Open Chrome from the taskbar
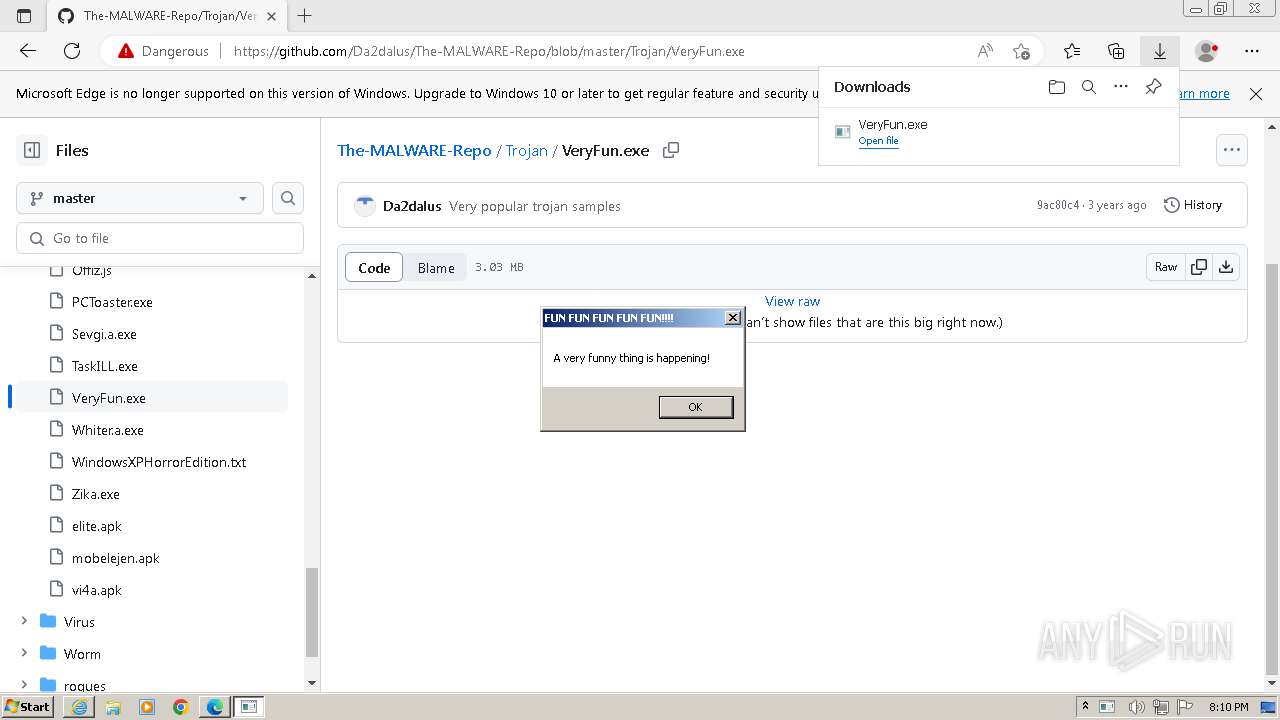This screenshot has height=720, width=1280. 180,707
